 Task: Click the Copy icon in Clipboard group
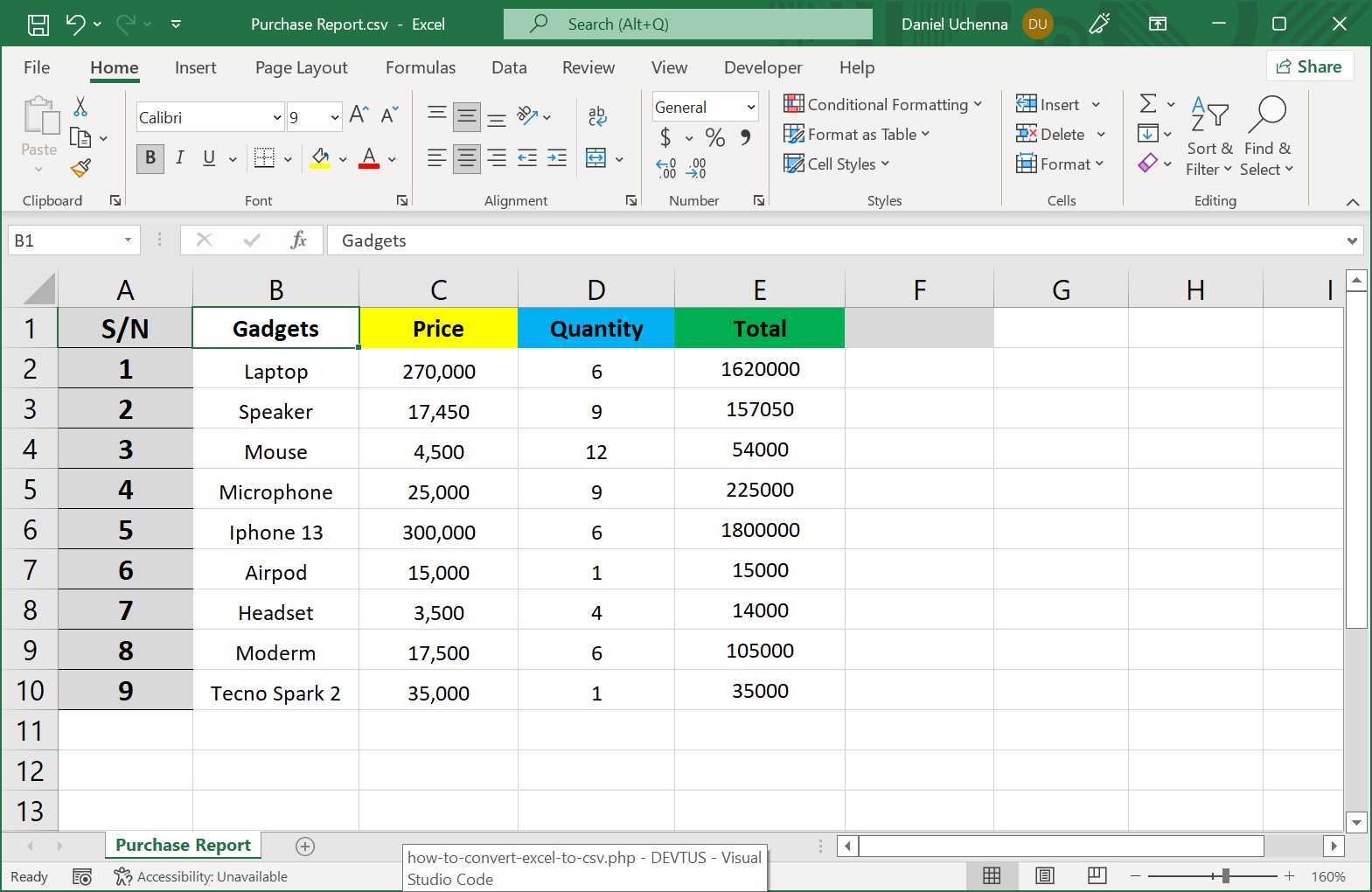pyautogui.click(x=80, y=137)
